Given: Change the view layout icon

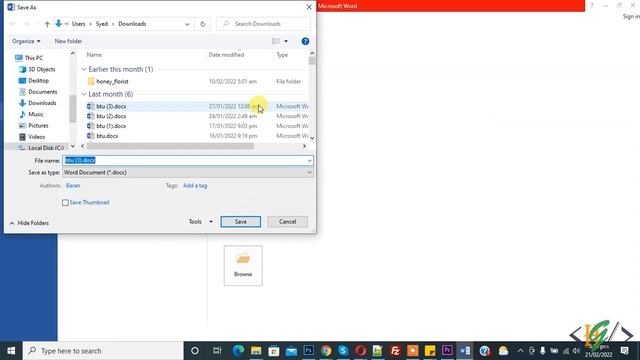Looking at the screenshot, I should (x=276, y=41).
